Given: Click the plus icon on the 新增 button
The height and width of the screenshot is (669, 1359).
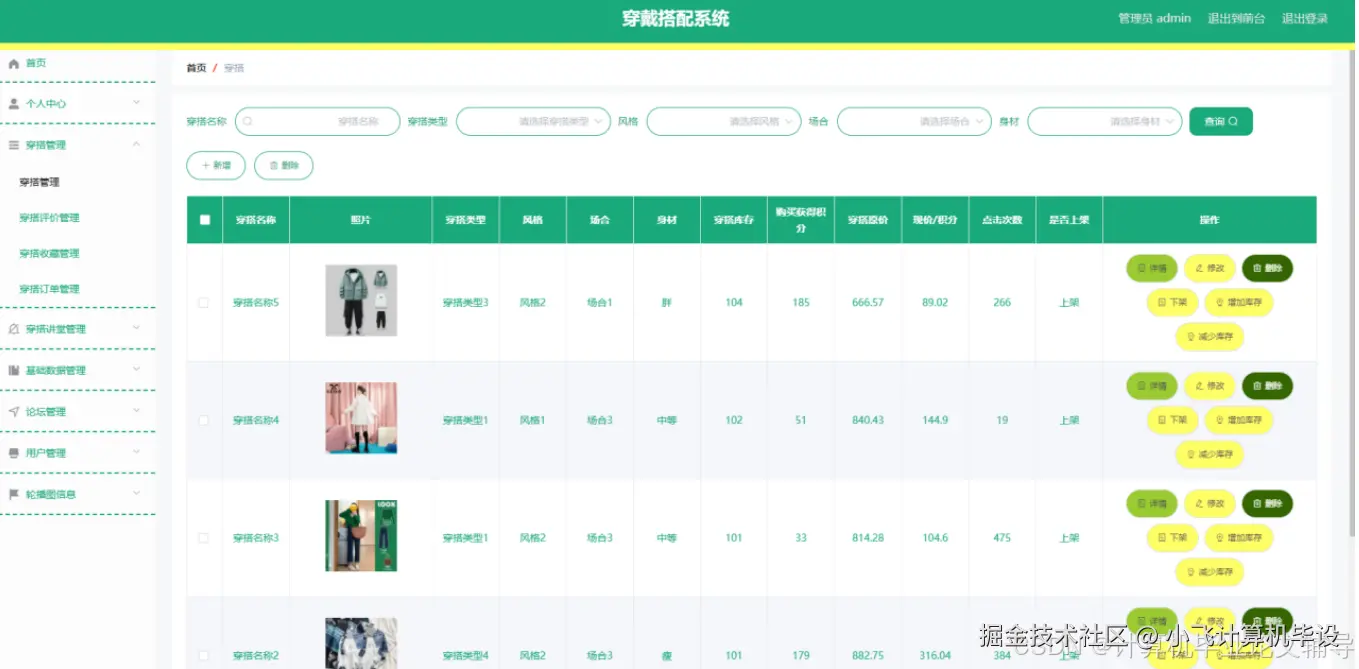Looking at the screenshot, I should (x=206, y=166).
